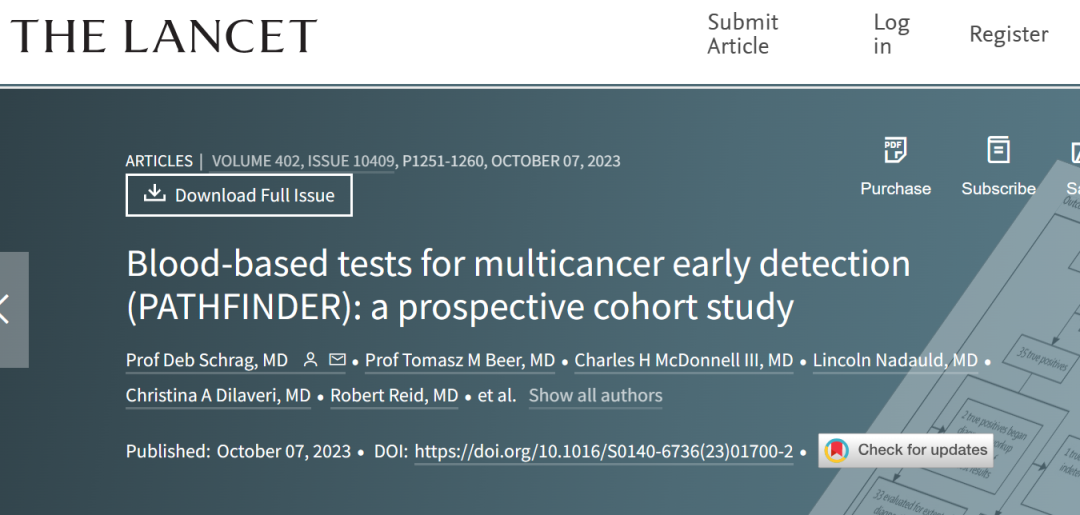Screen dimensions: 1080x515
Task: Click the email envelope icon for Deb Schrag
Action: pyautogui.click(x=337, y=360)
